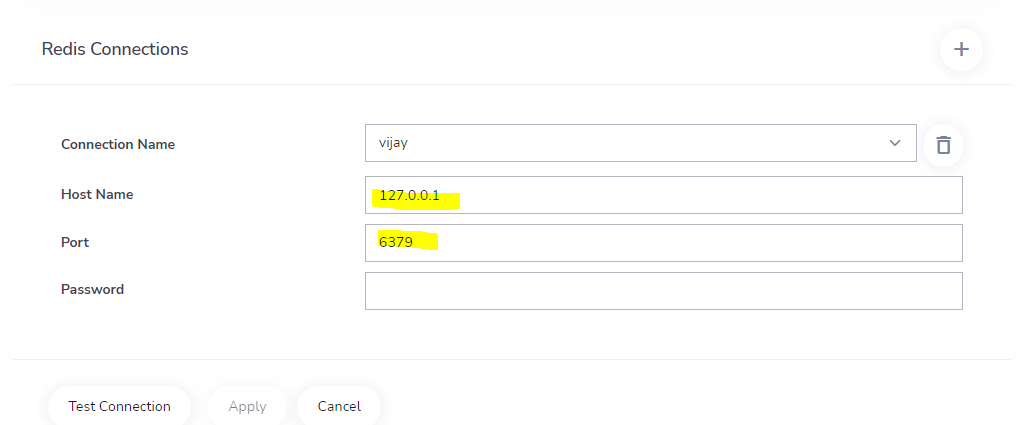Click the Apply button
Viewport: 1035px width, 425px height.
pos(248,406)
